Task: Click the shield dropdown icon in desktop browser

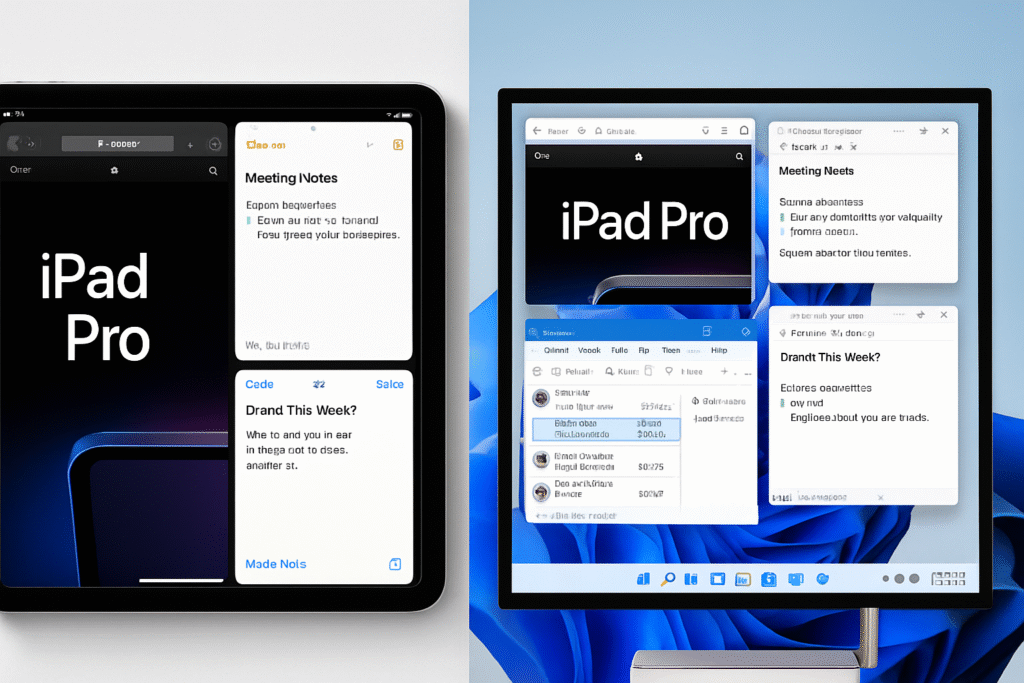Action: point(705,131)
